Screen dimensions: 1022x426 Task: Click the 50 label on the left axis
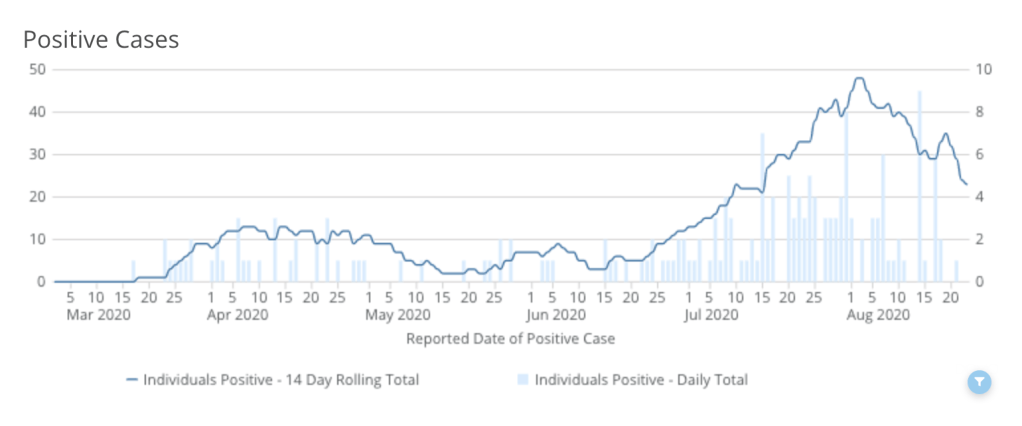coord(38,69)
